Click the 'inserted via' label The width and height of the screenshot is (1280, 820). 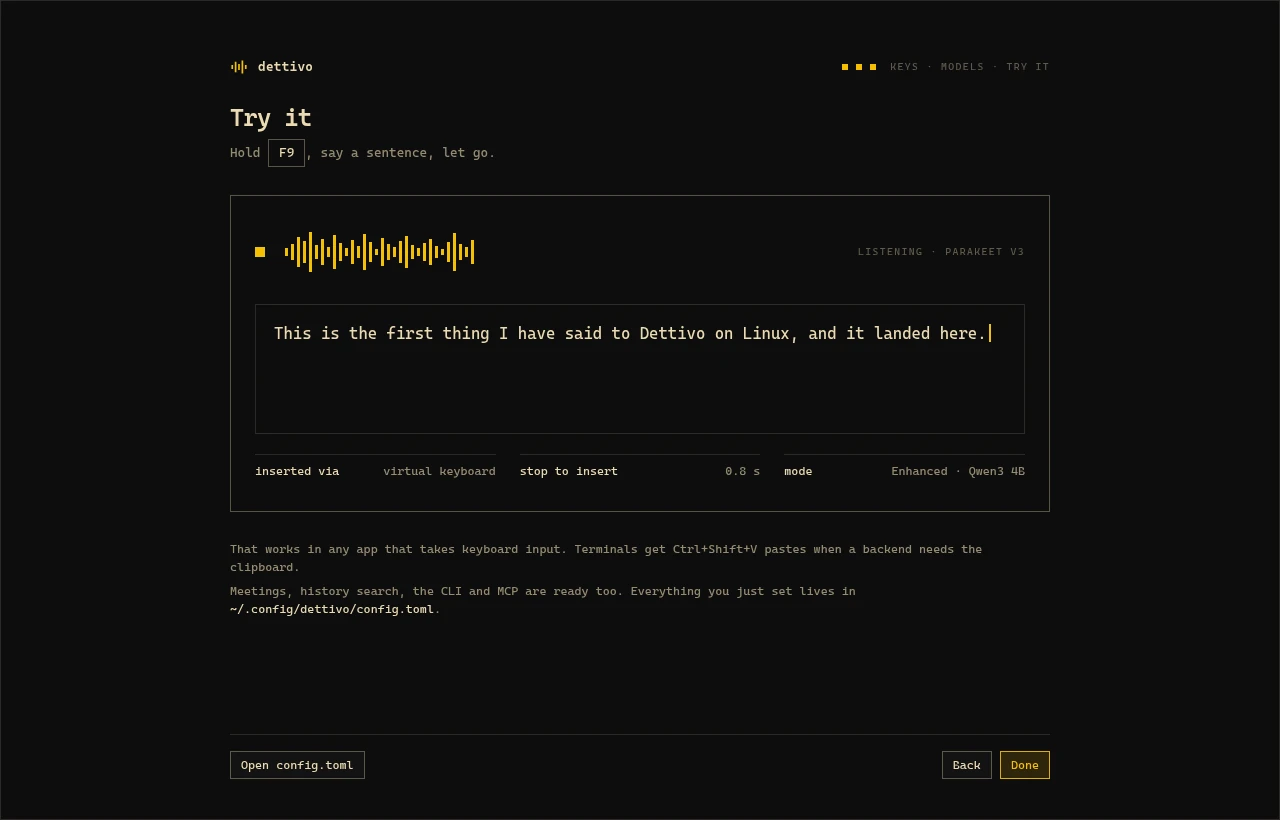point(297,471)
